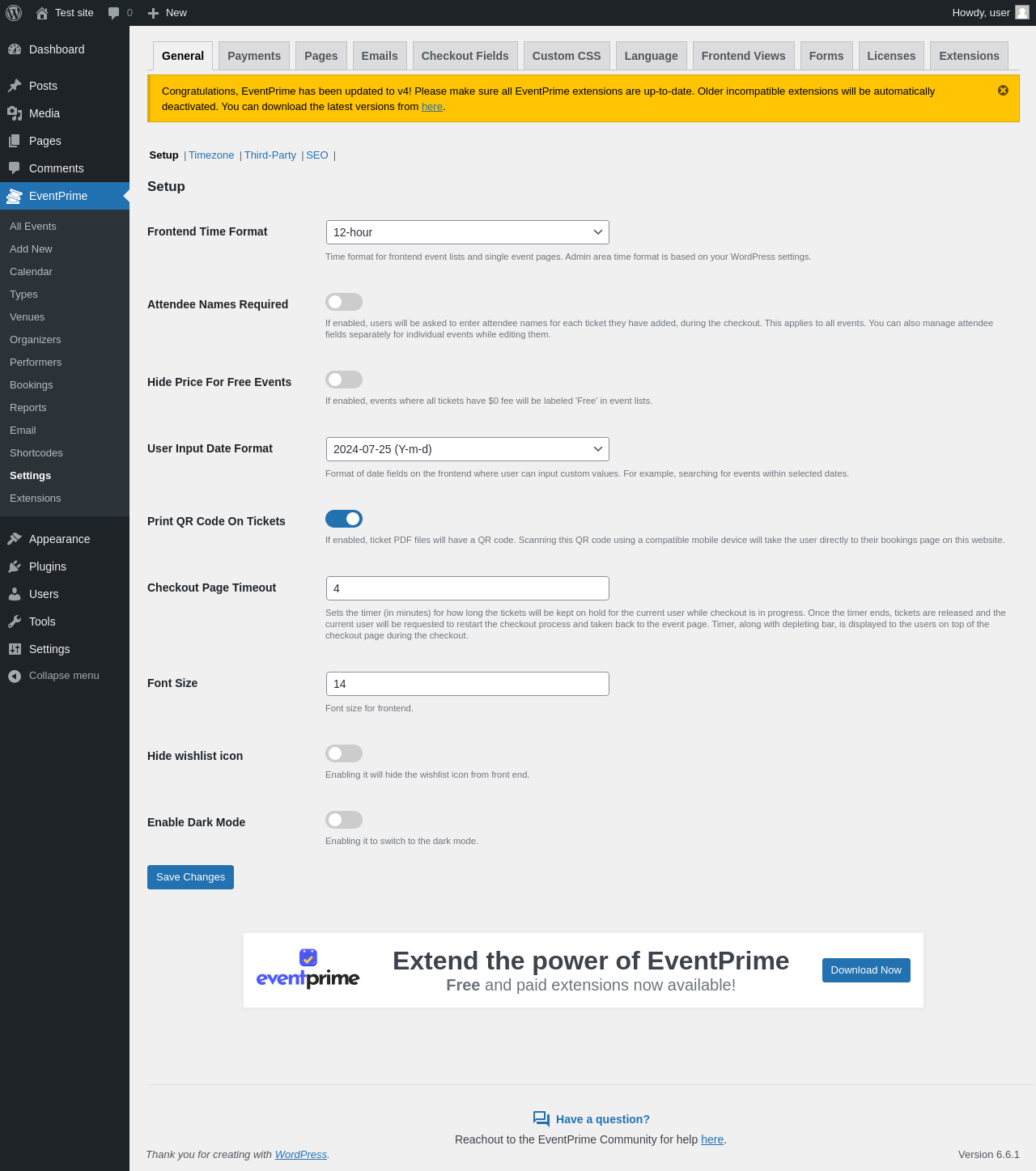Click the Settings sliders icon in sidebar
Viewport: 1036px width, 1171px height.
pos(15,649)
